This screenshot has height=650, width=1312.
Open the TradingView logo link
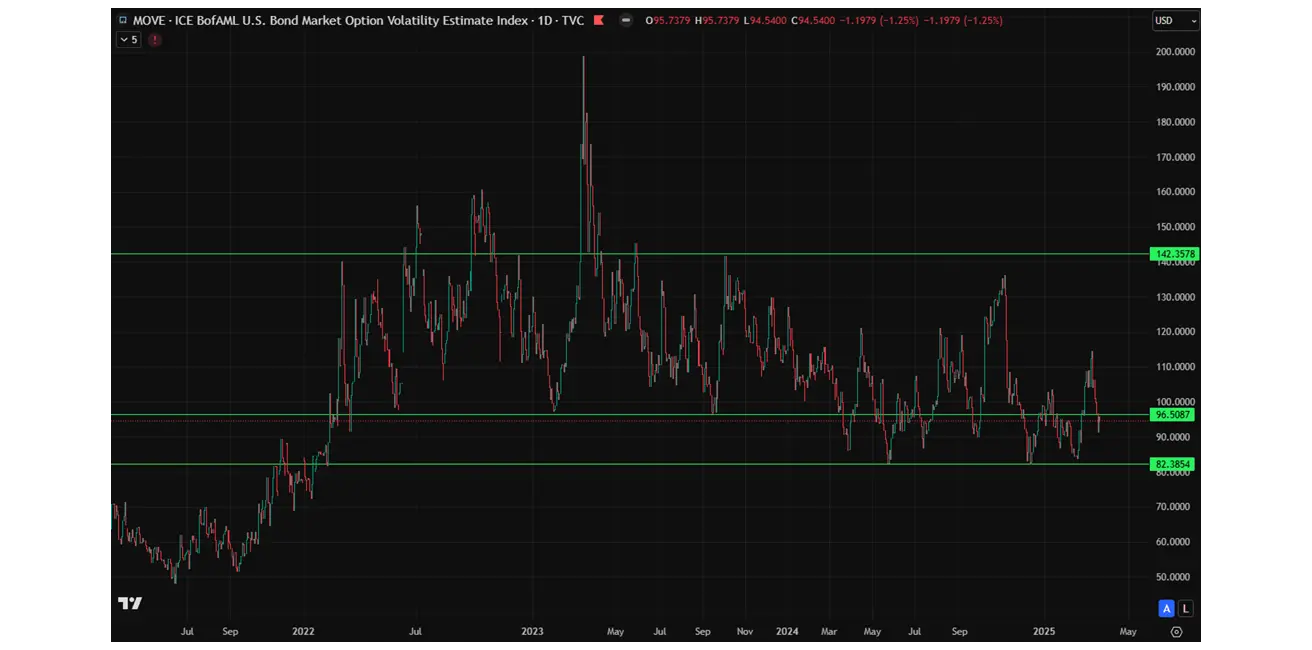130,603
